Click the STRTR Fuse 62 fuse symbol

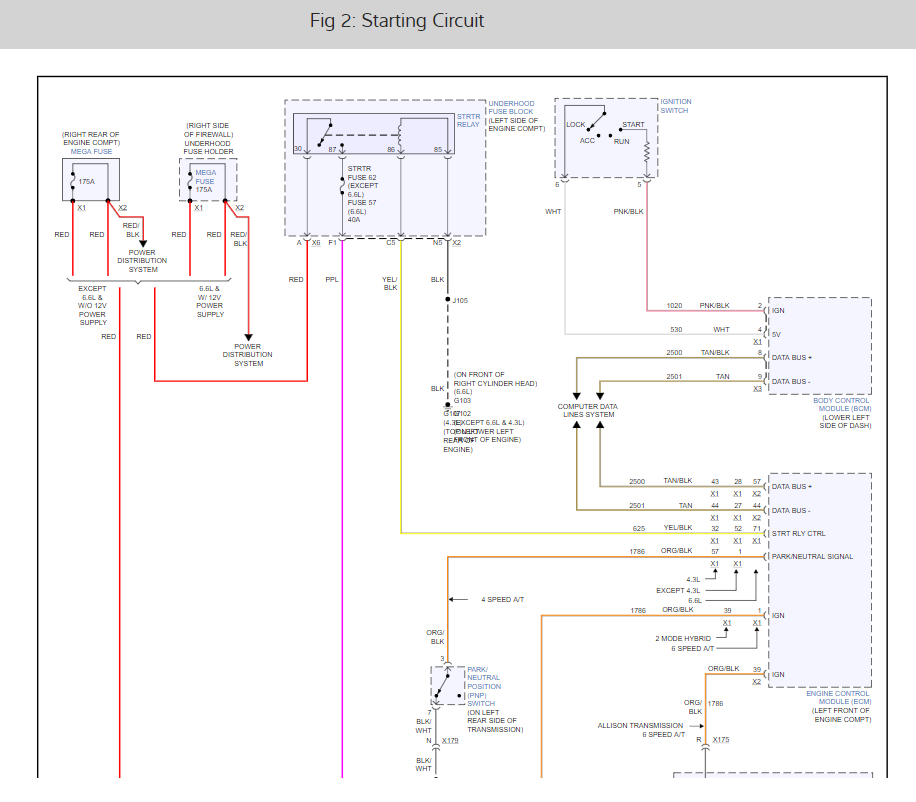coord(343,186)
